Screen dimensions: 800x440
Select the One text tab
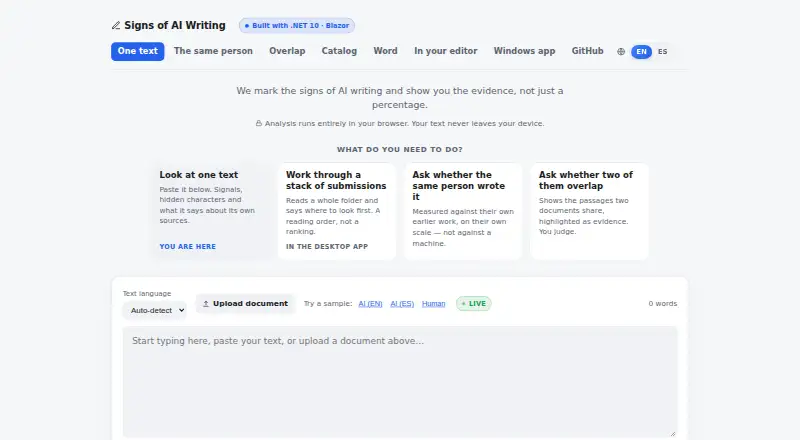tap(138, 51)
